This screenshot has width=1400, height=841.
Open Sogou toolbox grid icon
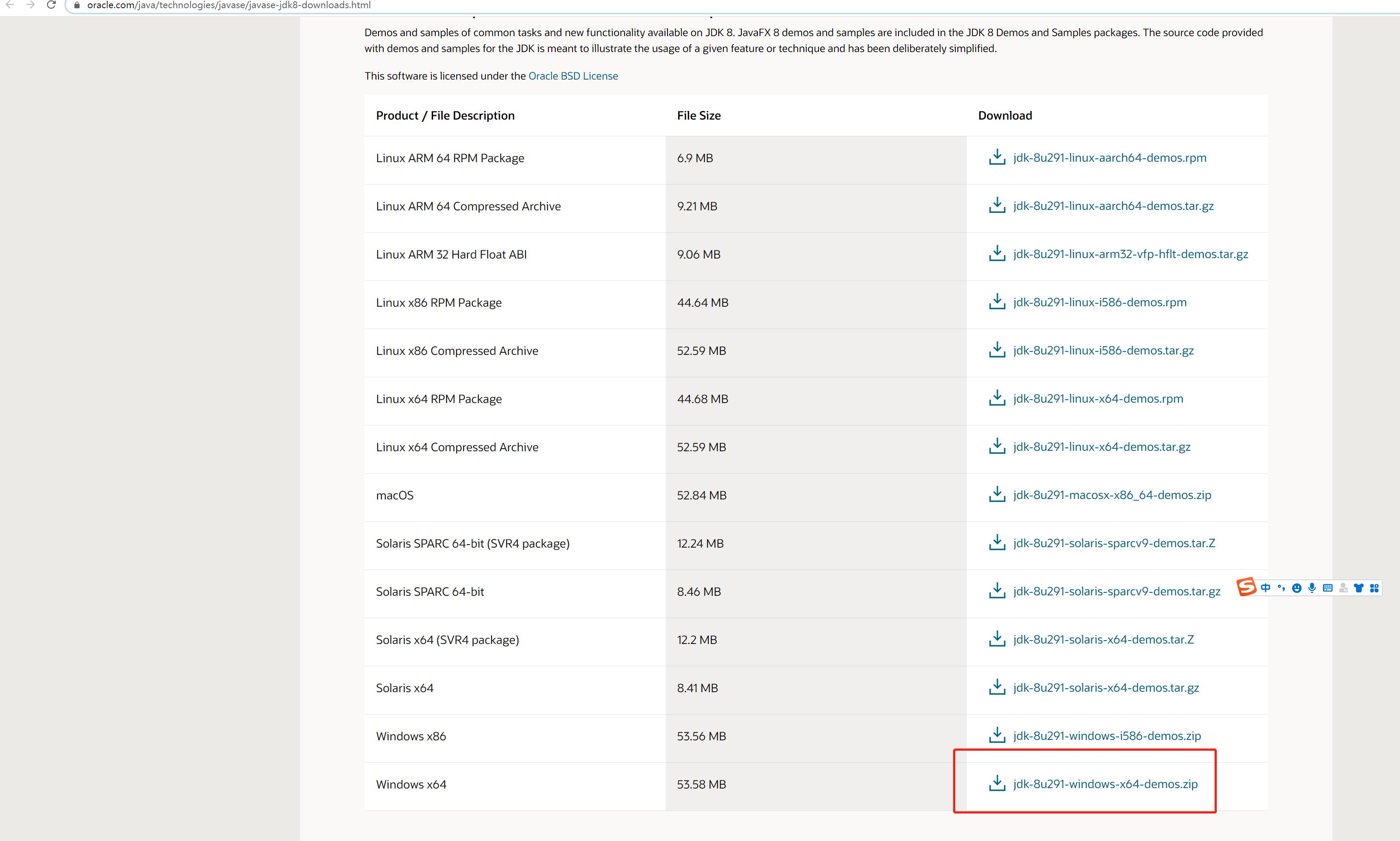click(1374, 588)
